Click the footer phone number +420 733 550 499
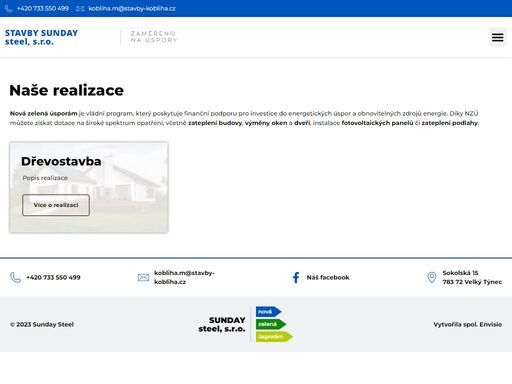The height and width of the screenshot is (384, 512). click(53, 277)
